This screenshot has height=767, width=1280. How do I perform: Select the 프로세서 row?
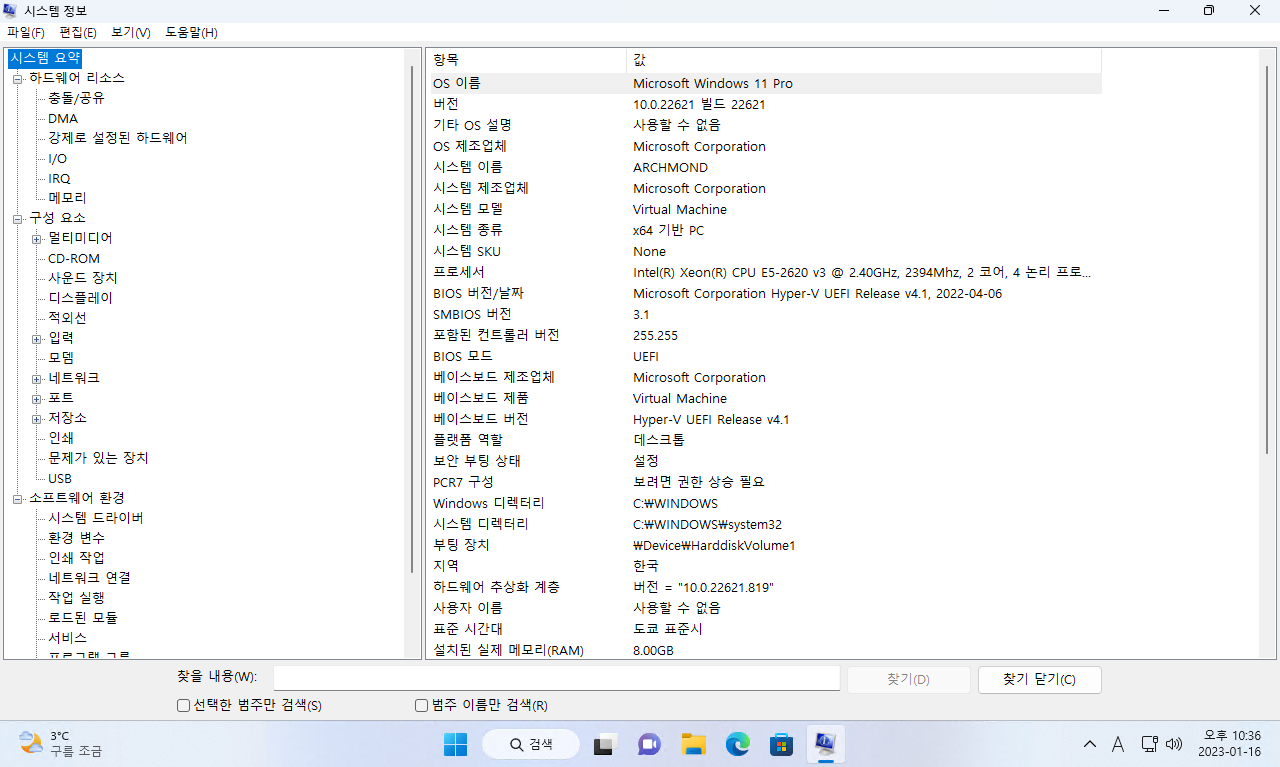pos(765,272)
